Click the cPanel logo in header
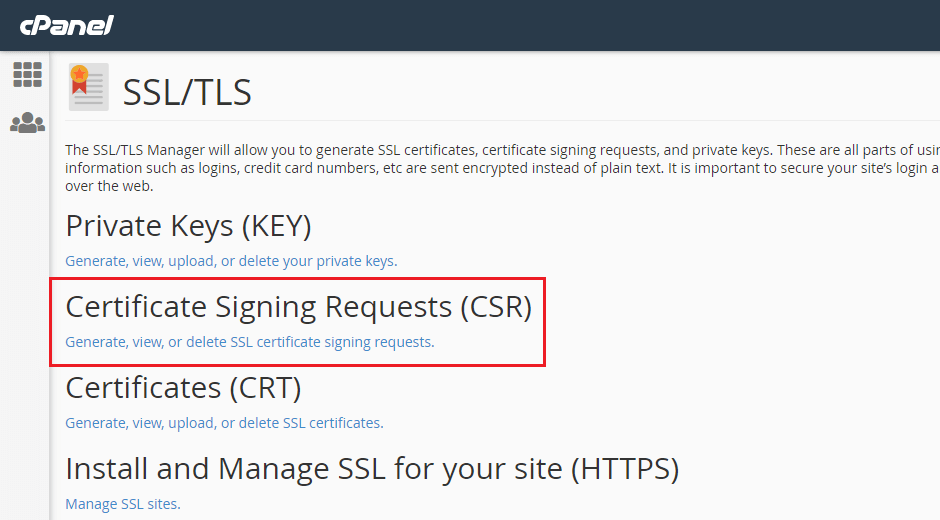Viewport: 940px width, 520px height. pyautogui.click(x=67, y=26)
